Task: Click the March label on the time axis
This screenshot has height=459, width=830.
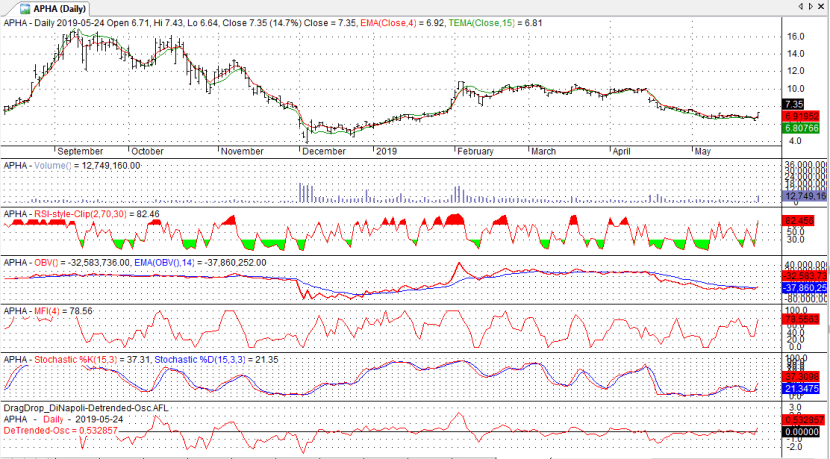Action: (544, 151)
